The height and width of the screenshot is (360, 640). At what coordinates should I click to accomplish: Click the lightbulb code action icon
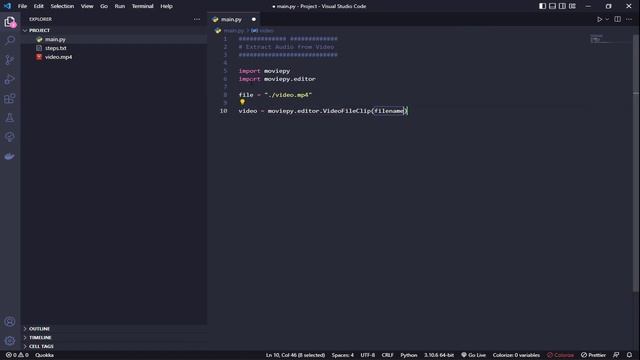pos(242,102)
